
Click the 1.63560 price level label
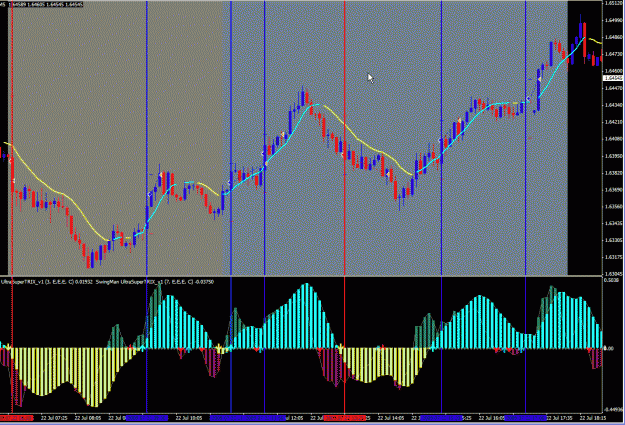point(614,207)
